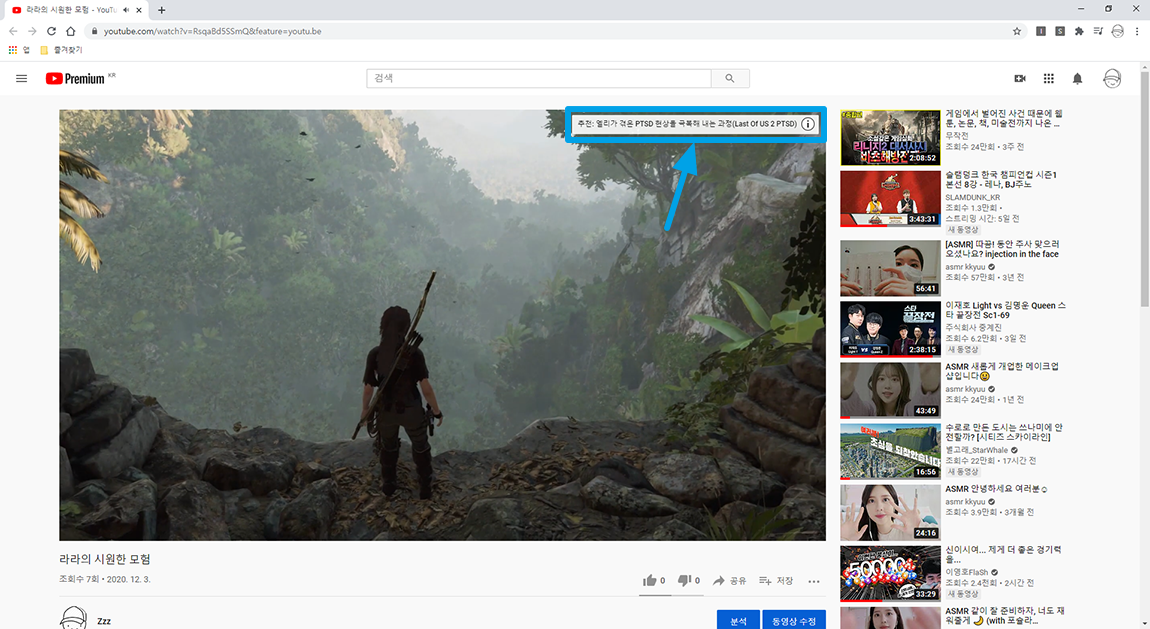Open the 신이시여 제게 더 좋은 경기력 title
The height and width of the screenshot is (629, 1150).
1003,554
